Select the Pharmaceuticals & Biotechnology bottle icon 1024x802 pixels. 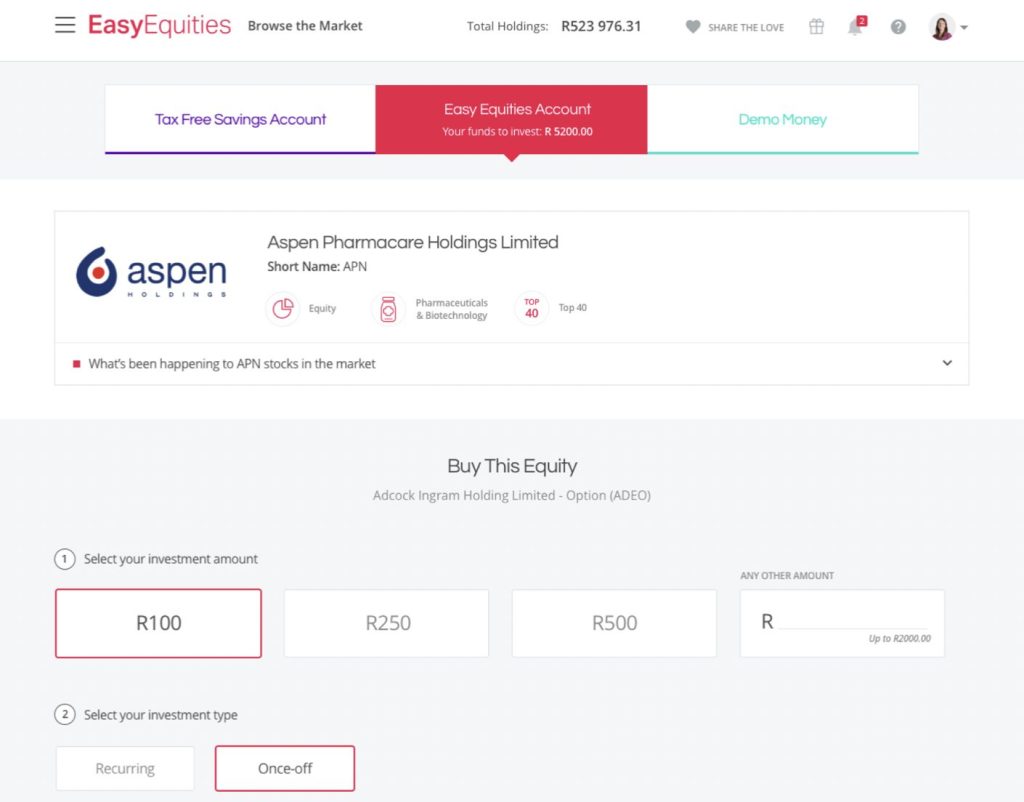pyautogui.click(x=388, y=309)
